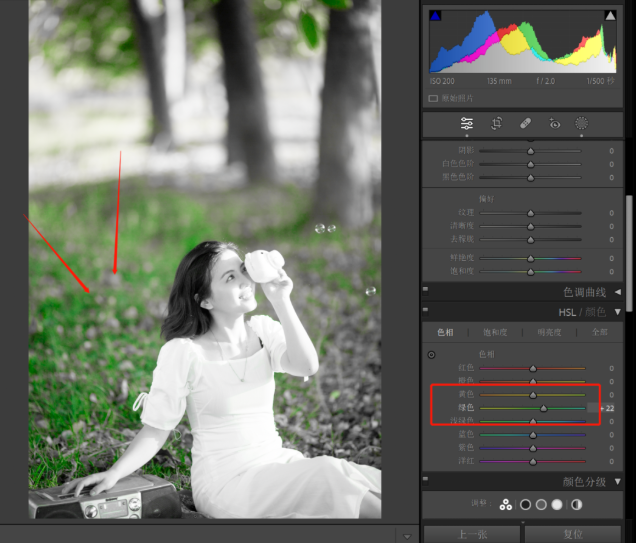Click the f / 2.0 aperture readout

point(546,81)
